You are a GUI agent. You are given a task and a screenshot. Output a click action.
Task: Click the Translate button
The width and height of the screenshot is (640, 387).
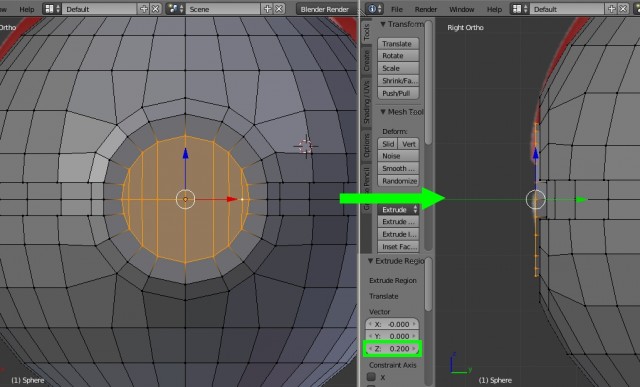[398, 44]
